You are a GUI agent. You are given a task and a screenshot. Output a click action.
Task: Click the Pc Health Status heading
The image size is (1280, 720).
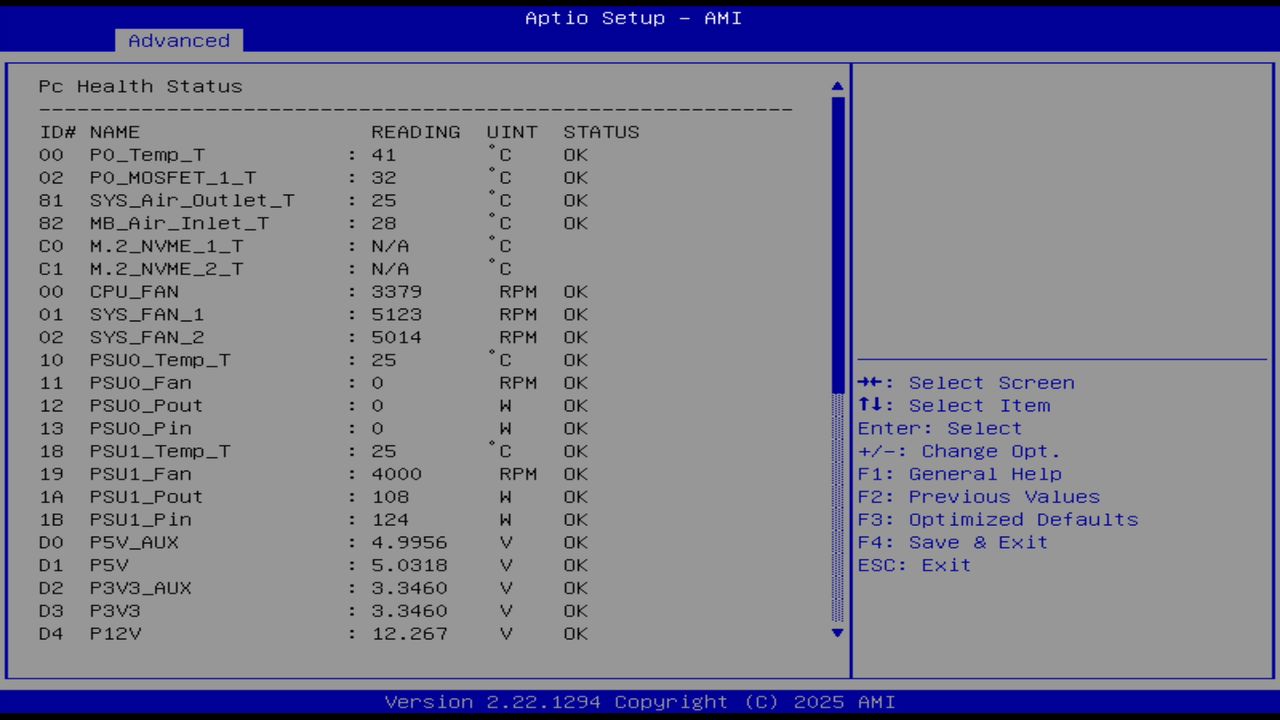coord(140,86)
